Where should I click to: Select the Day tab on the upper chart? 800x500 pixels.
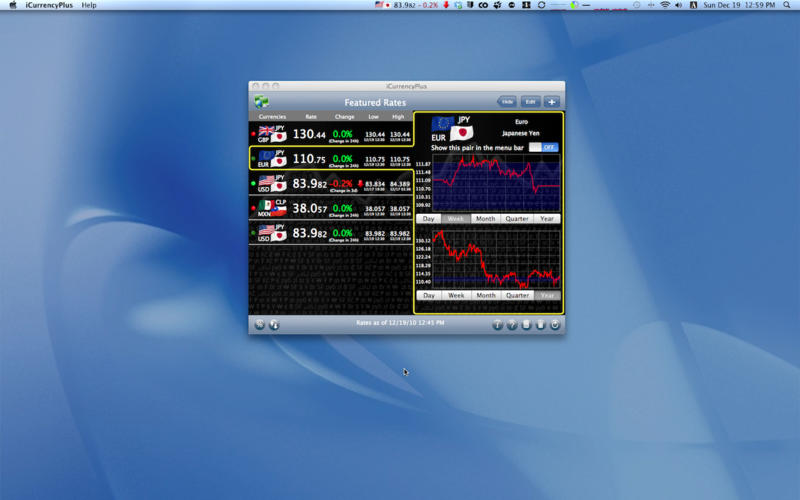point(429,218)
